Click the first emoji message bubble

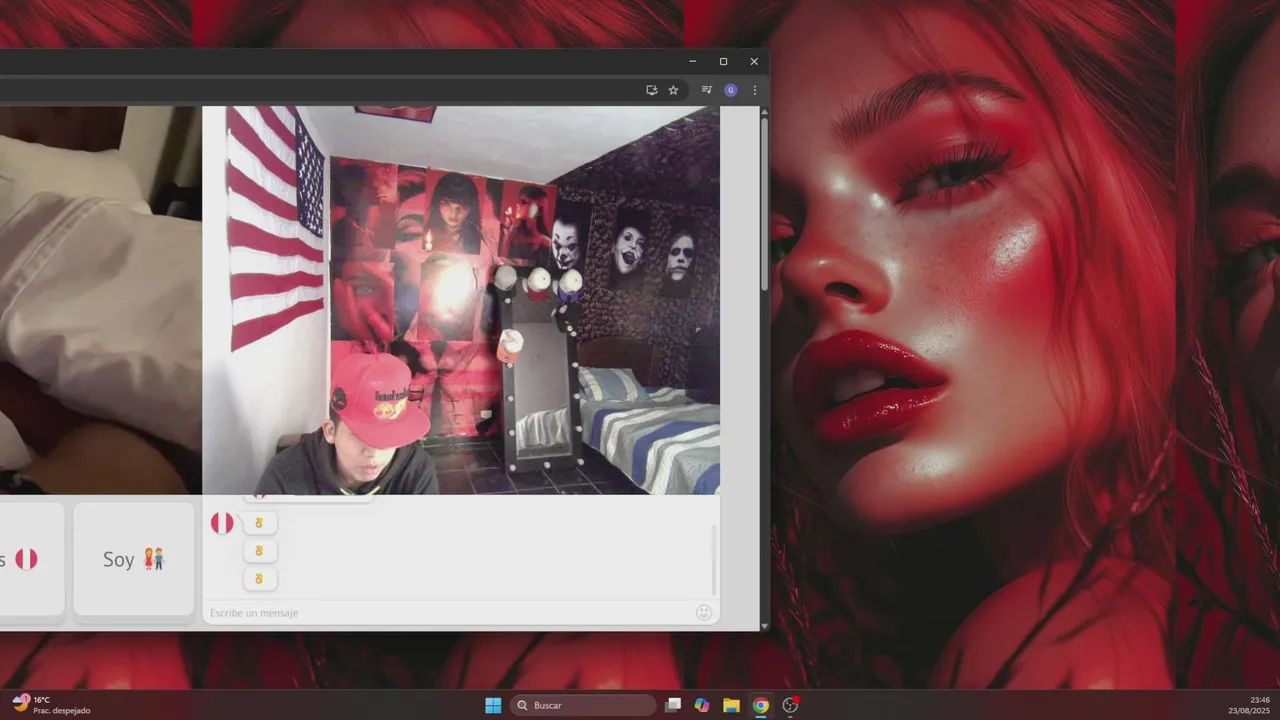pyautogui.click(x=259, y=523)
